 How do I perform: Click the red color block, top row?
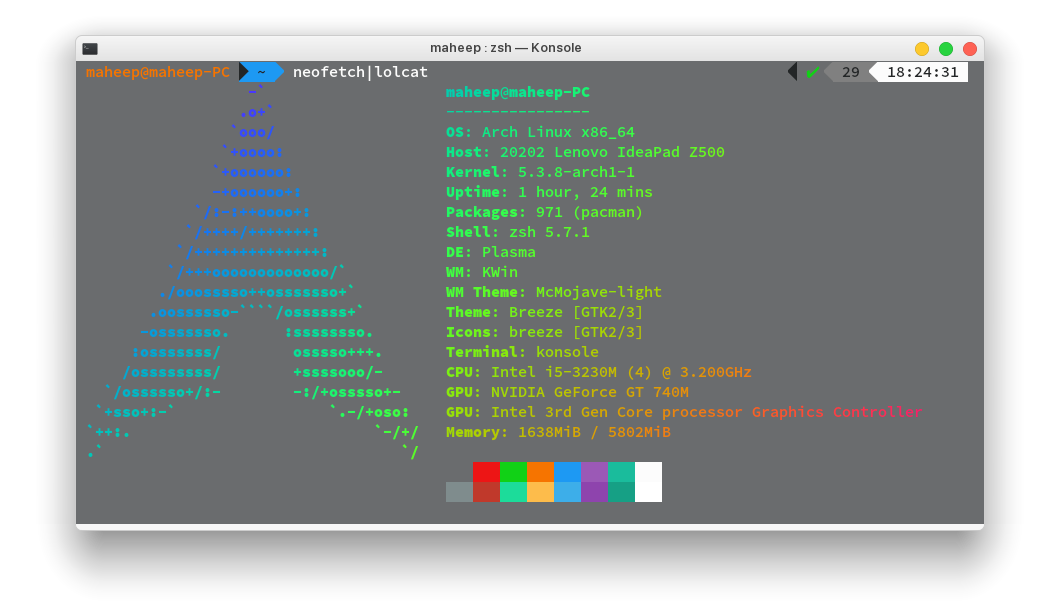click(486, 472)
